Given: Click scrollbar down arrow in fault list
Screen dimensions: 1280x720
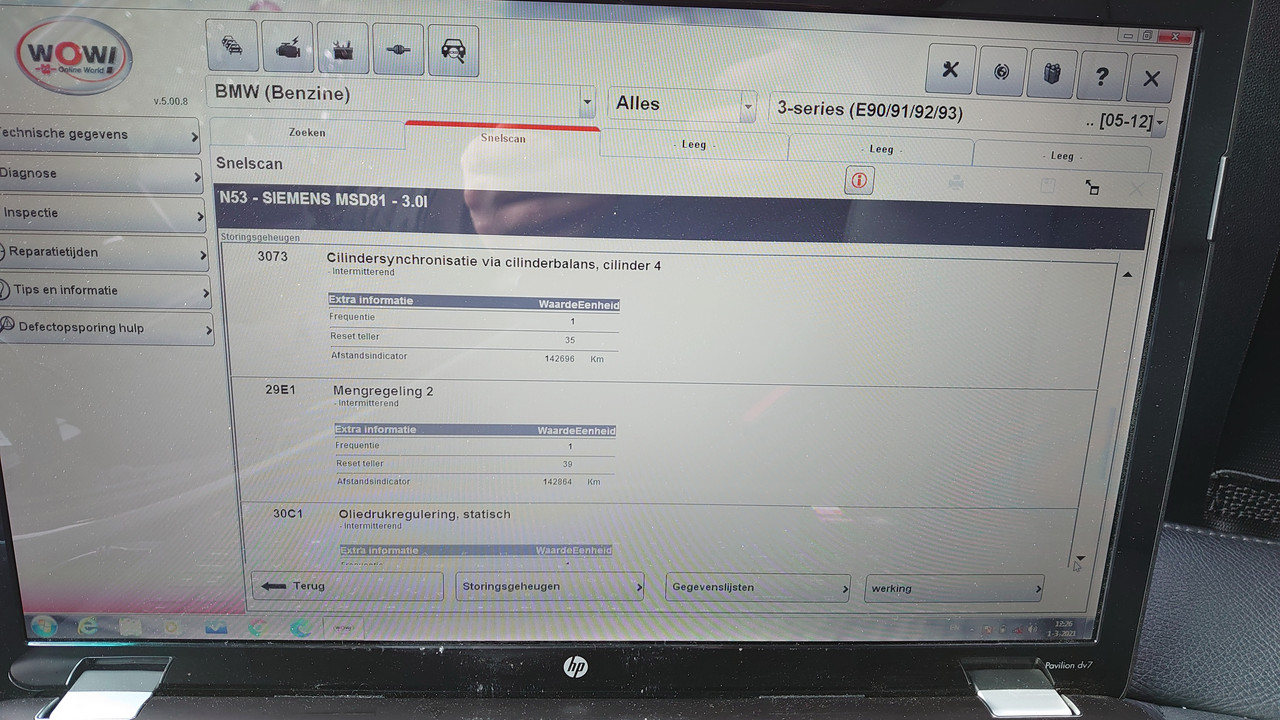Looking at the screenshot, I should pos(1079,560).
